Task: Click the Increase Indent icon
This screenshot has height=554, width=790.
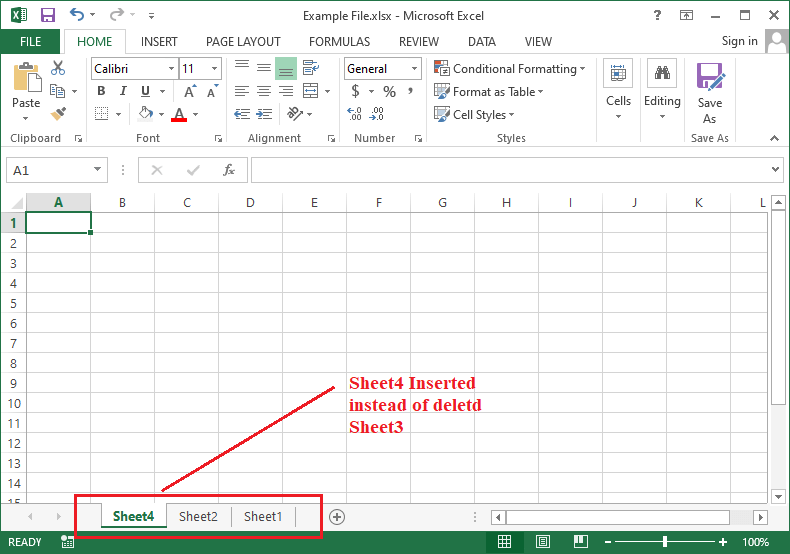Action: click(264, 114)
